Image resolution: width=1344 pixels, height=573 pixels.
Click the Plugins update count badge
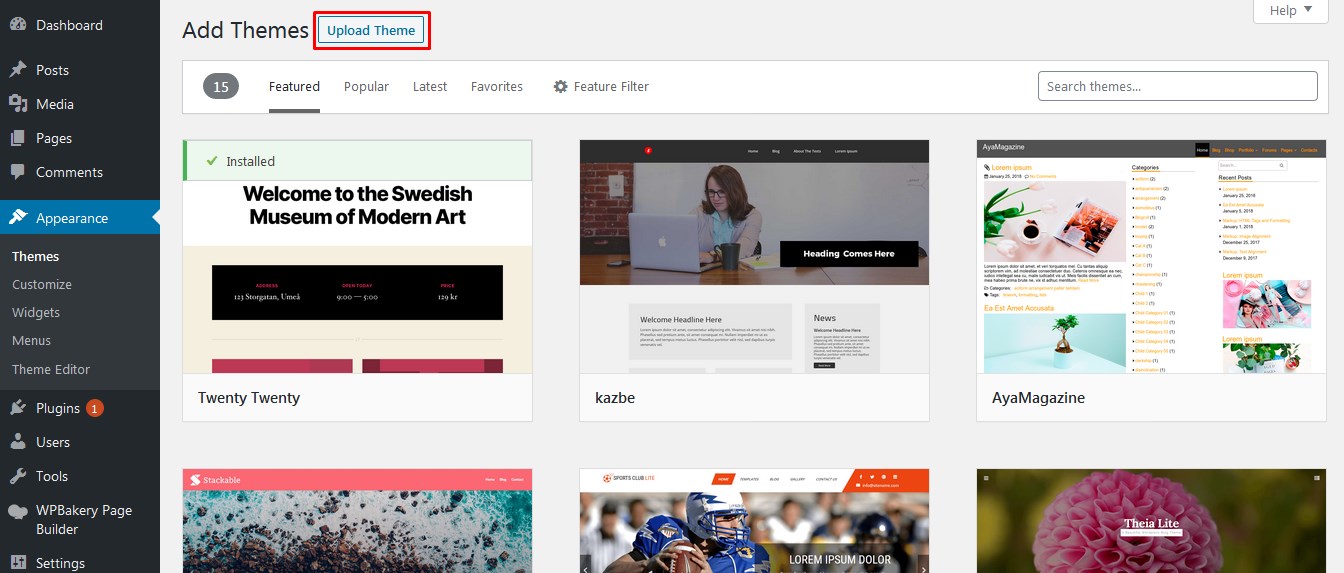[x=95, y=408]
